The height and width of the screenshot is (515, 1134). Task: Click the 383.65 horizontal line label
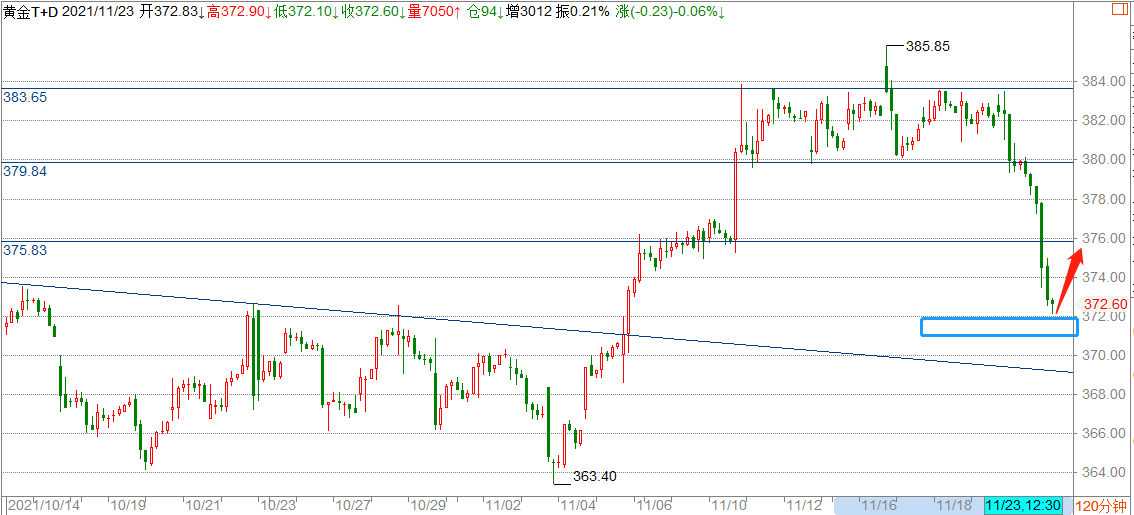(x=25, y=97)
